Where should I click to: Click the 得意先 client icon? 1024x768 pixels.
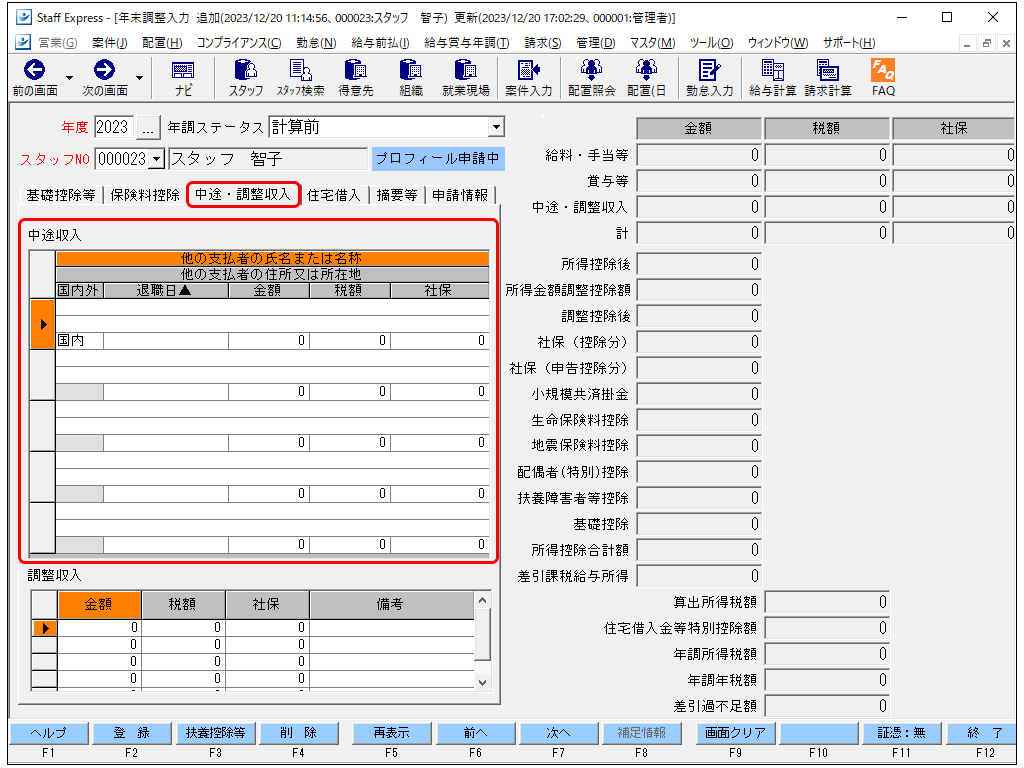[x=356, y=77]
